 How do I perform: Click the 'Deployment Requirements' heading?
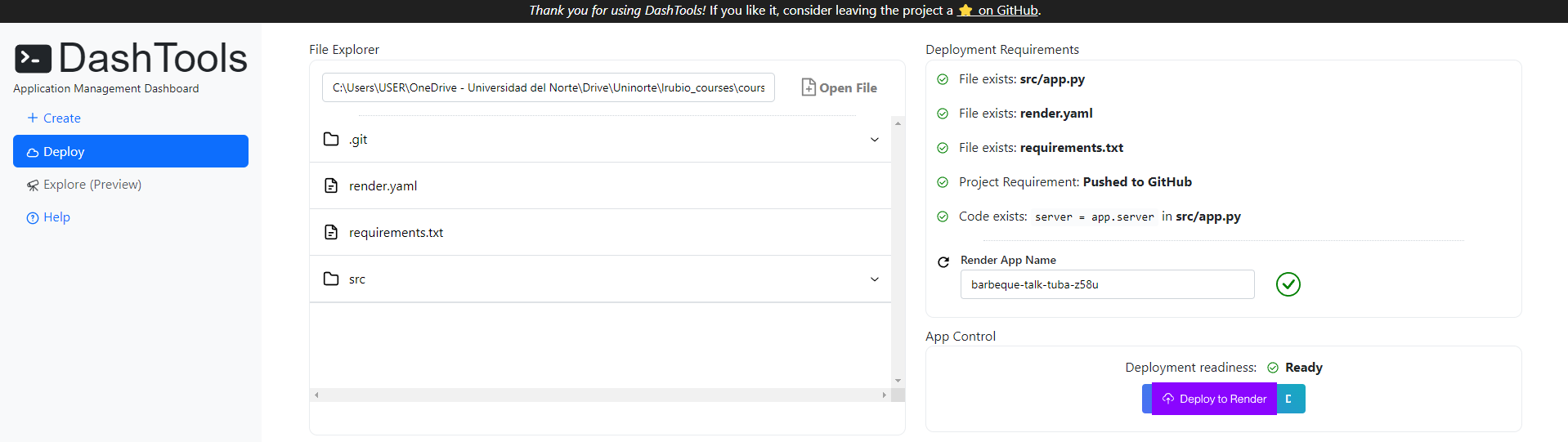click(1002, 50)
